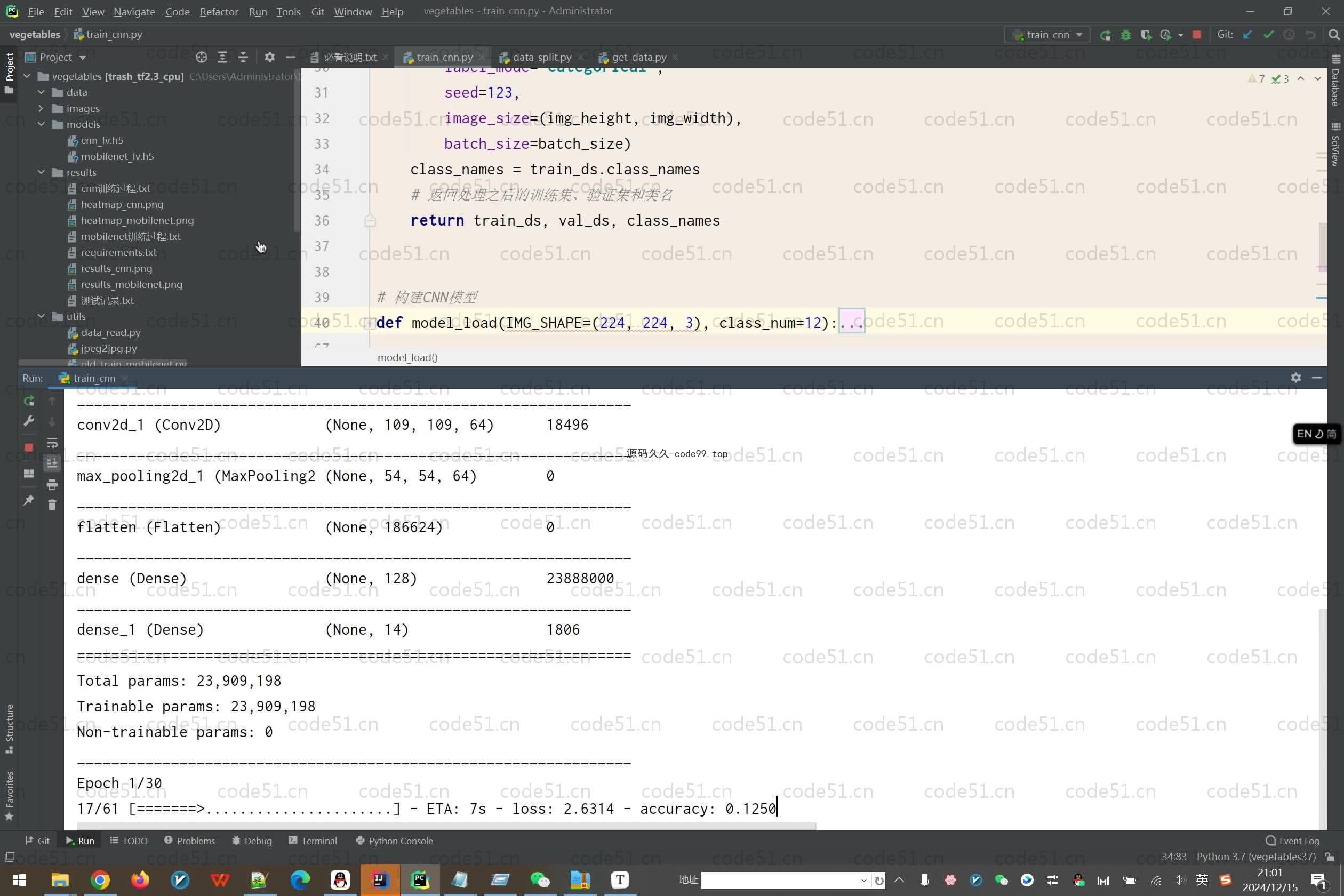Jump to next highlighted error arrow

pos(1318,78)
